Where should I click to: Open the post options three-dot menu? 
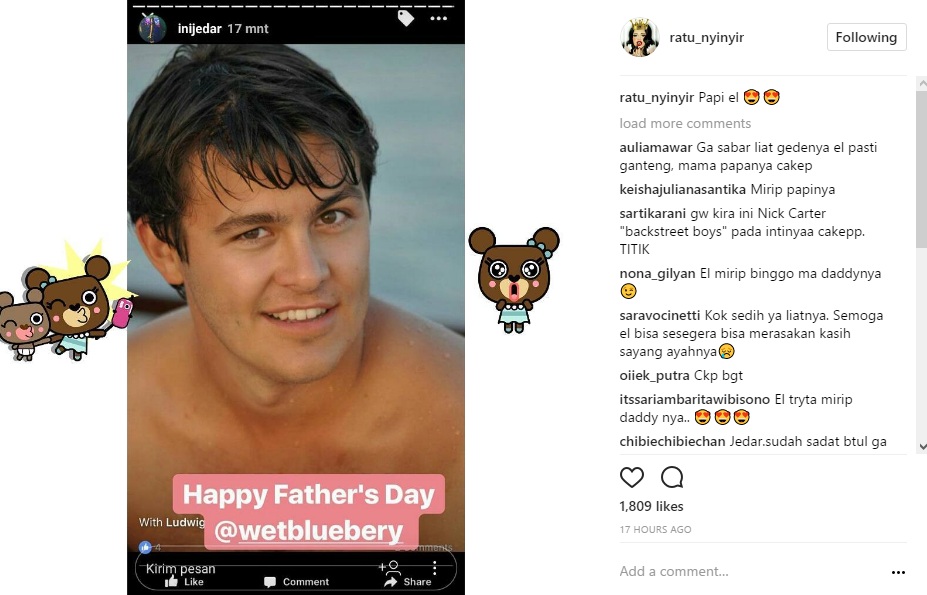[x=898, y=572]
